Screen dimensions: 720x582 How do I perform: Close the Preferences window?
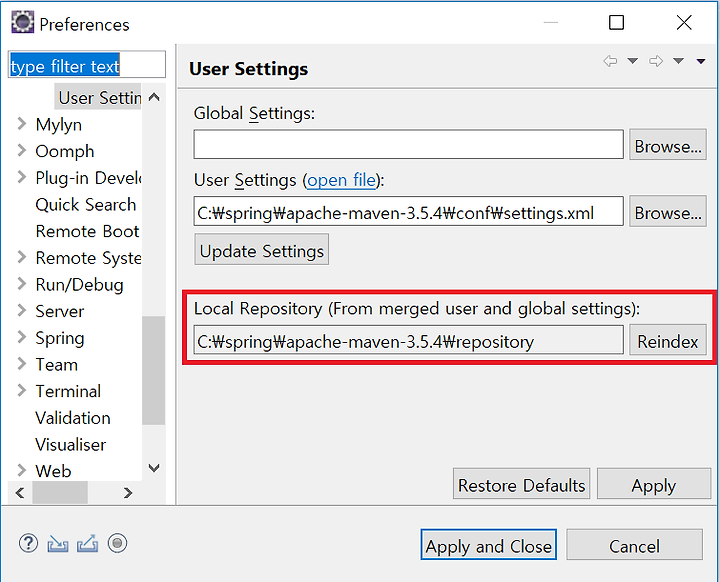(684, 22)
